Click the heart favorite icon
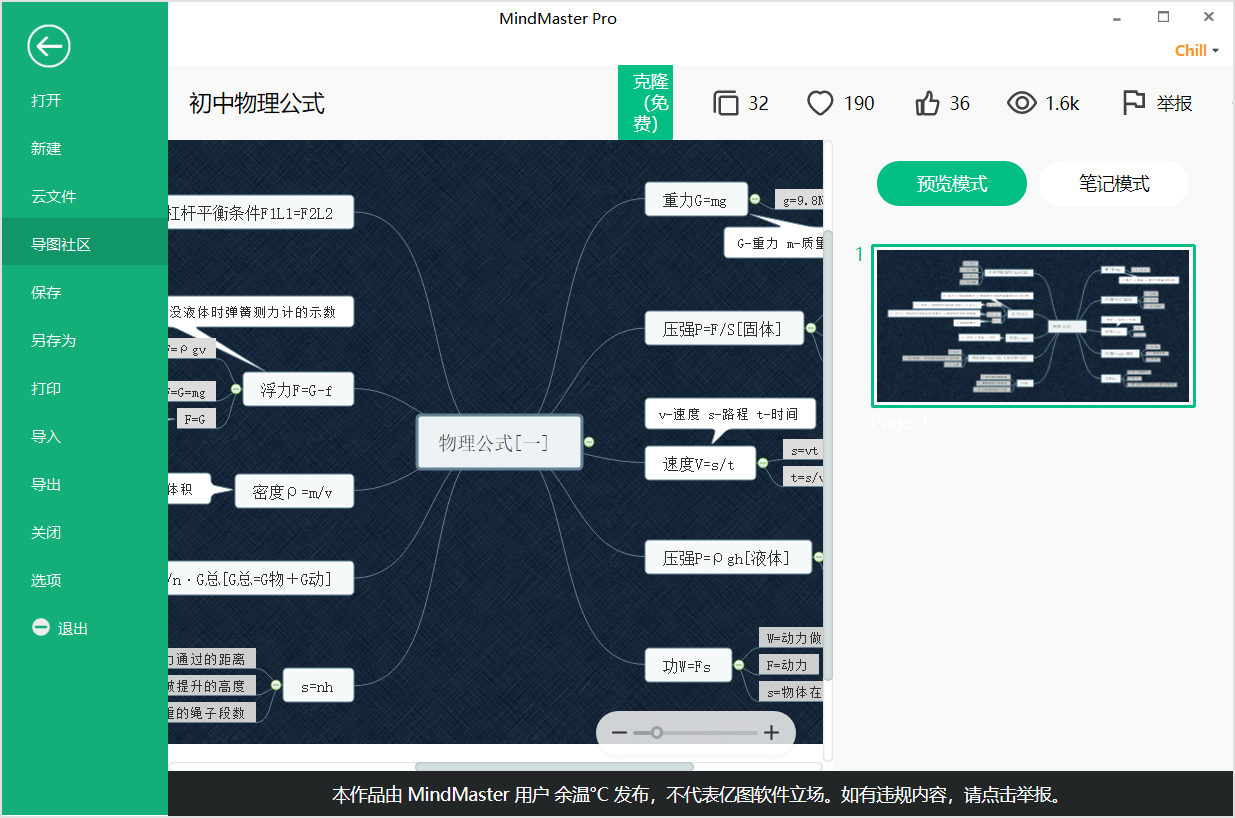Viewport: 1235px width, 818px height. (820, 103)
